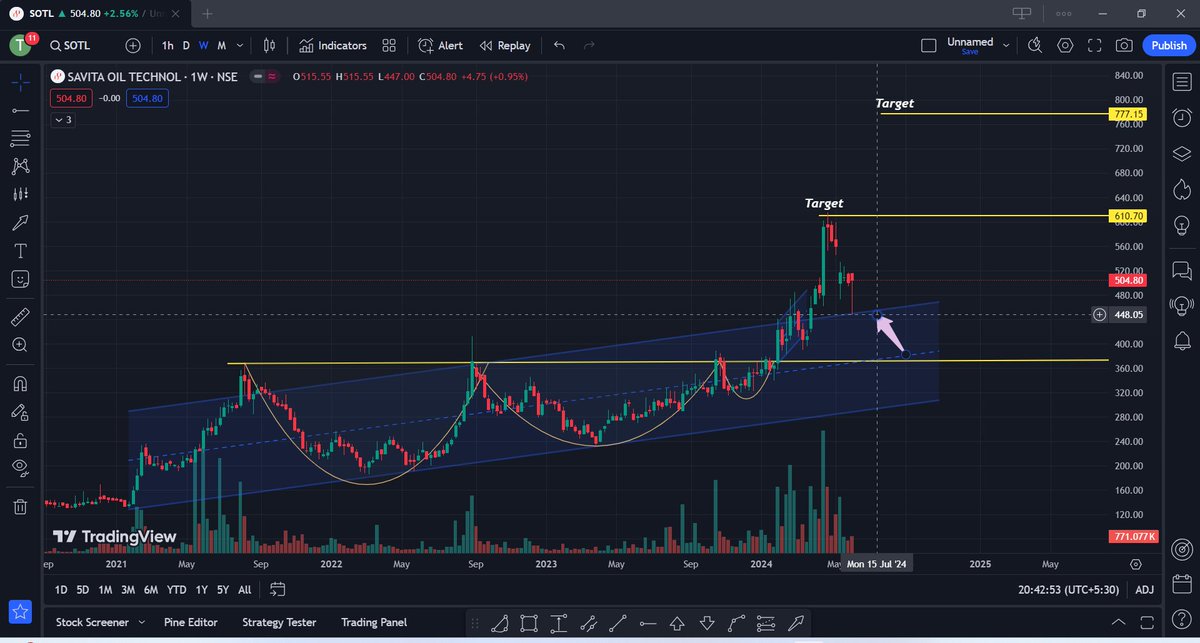Image resolution: width=1200 pixels, height=643 pixels.
Task: Start bar Replay mode
Action: pyautogui.click(x=505, y=45)
